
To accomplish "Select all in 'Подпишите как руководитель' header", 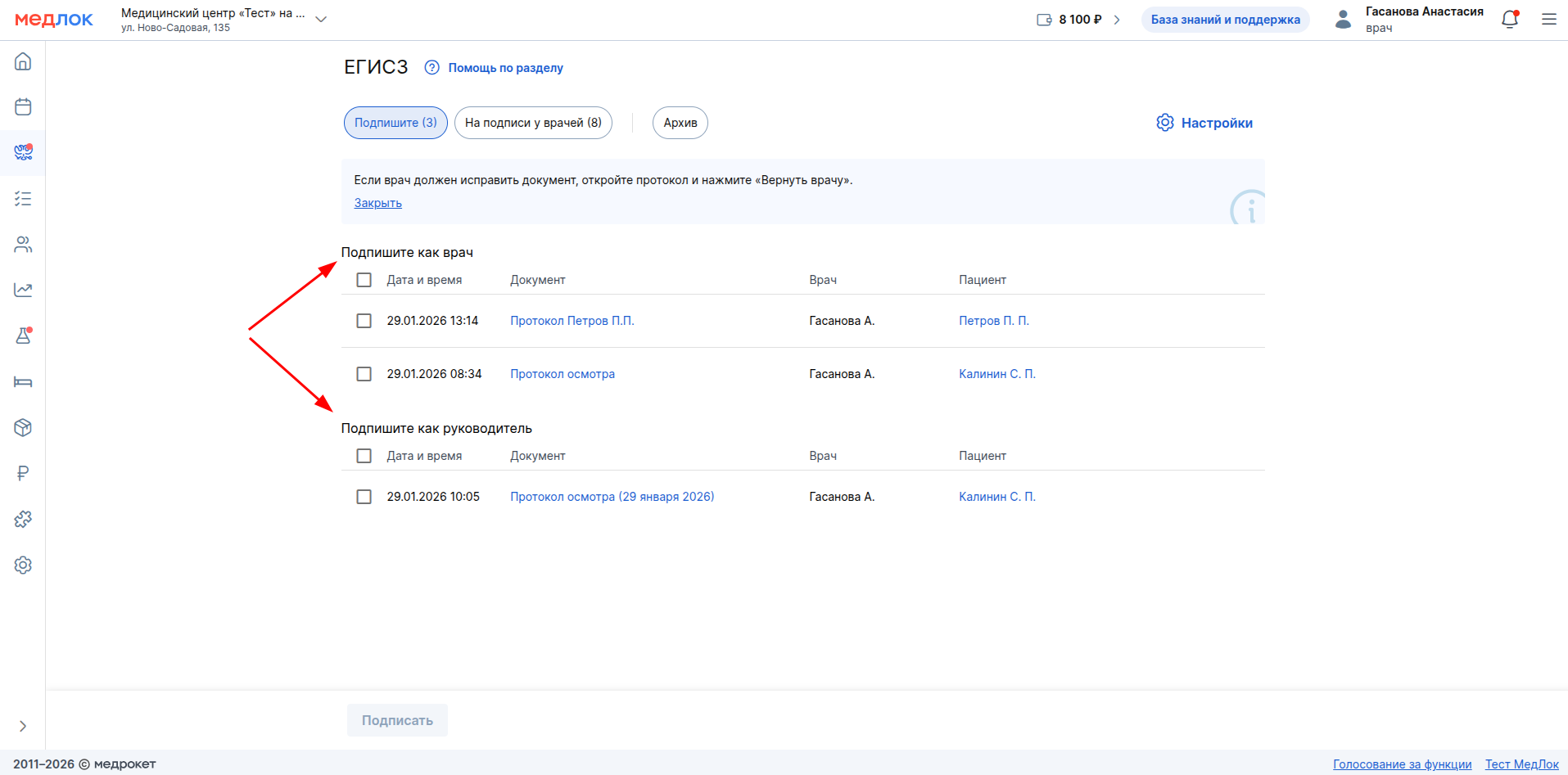I will coord(364,456).
